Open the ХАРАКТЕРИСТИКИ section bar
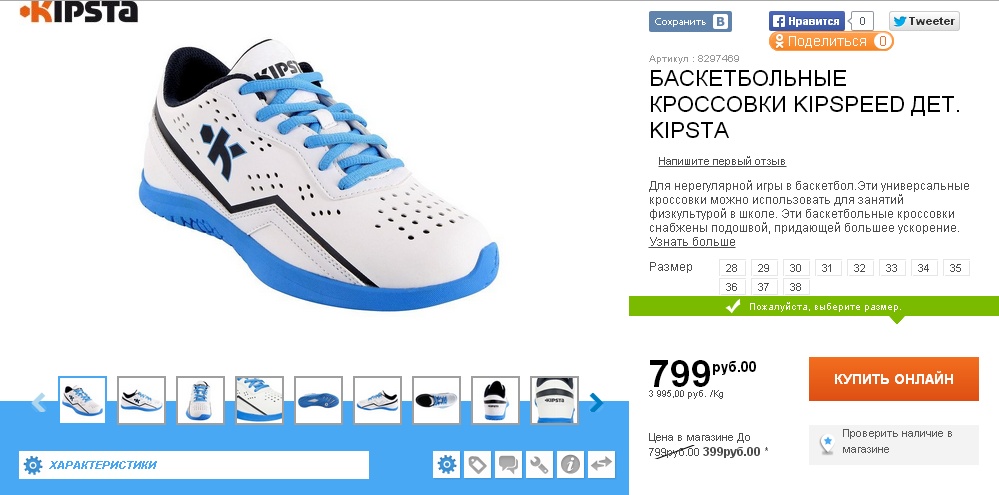999x495 pixels. pyautogui.click(x=194, y=464)
